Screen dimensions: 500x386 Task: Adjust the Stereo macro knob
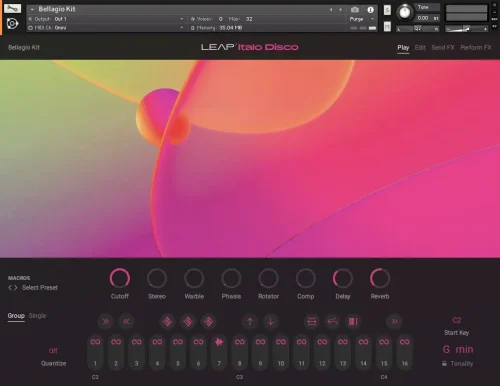coord(157,278)
